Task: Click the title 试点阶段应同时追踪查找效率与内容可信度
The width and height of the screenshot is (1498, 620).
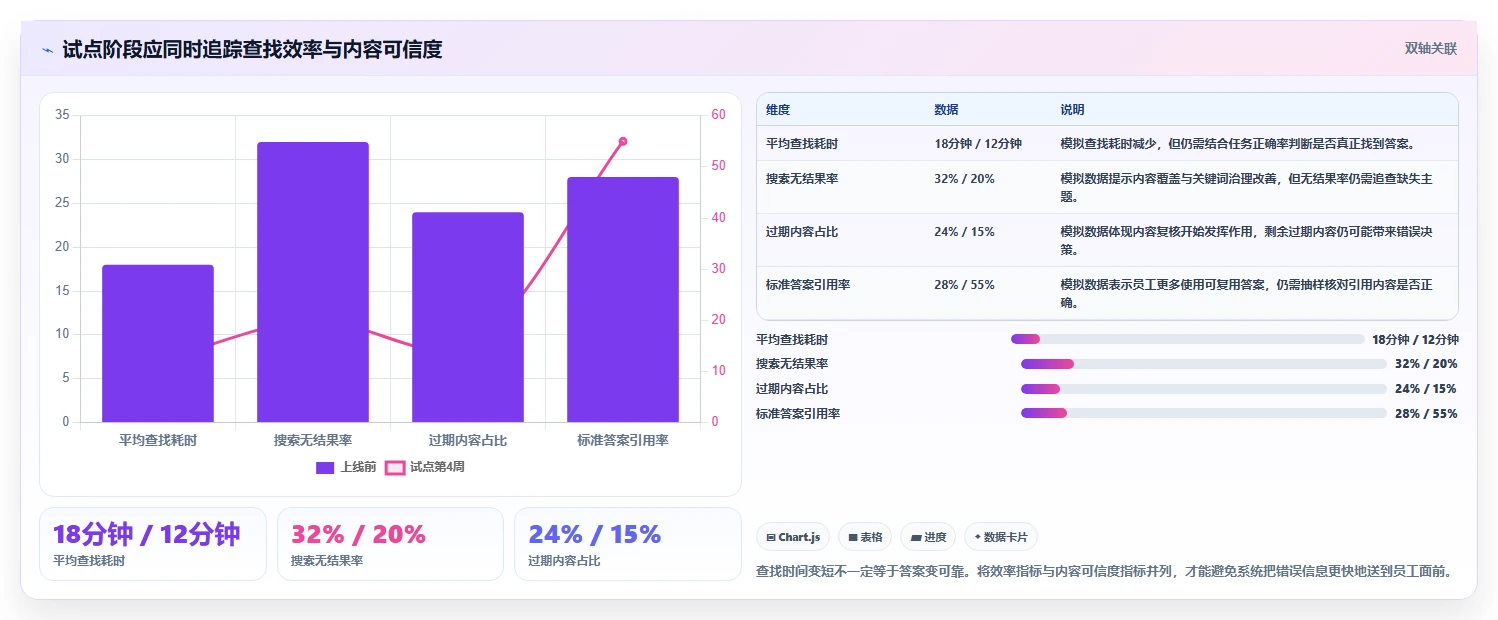Action: pos(252,50)
